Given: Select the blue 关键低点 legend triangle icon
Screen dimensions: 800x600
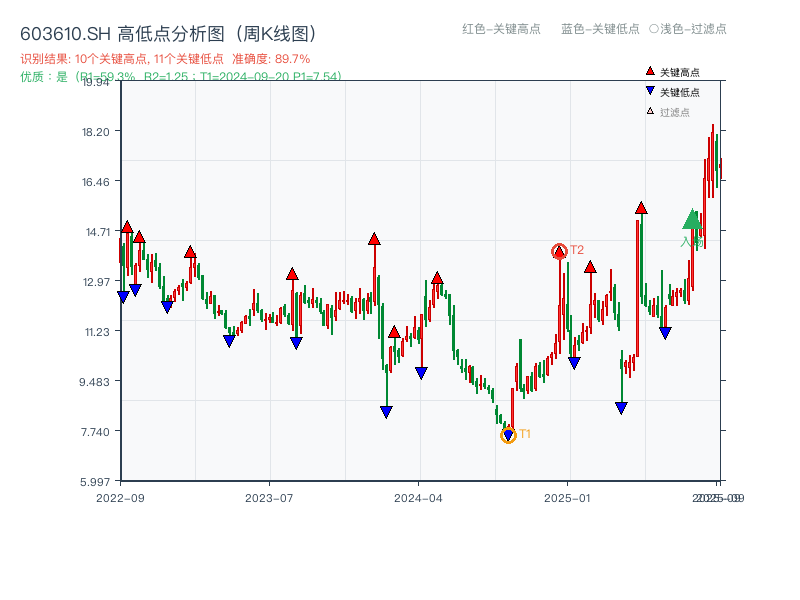Looking at the screenshot, I should pyautogui.click(x=650, y=90).
